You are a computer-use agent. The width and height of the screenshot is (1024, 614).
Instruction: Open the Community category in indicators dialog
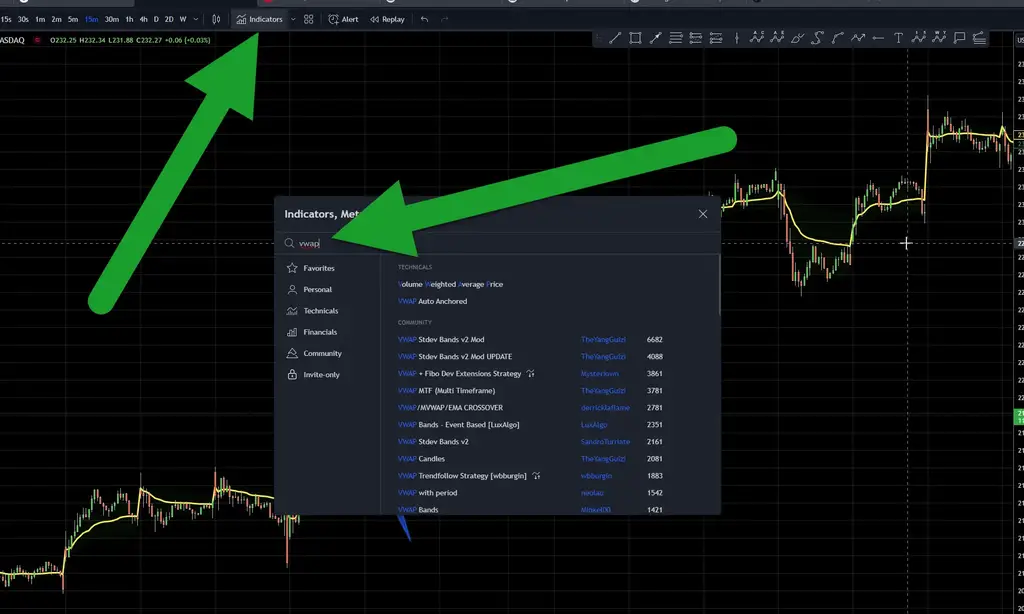pos(322,353)
